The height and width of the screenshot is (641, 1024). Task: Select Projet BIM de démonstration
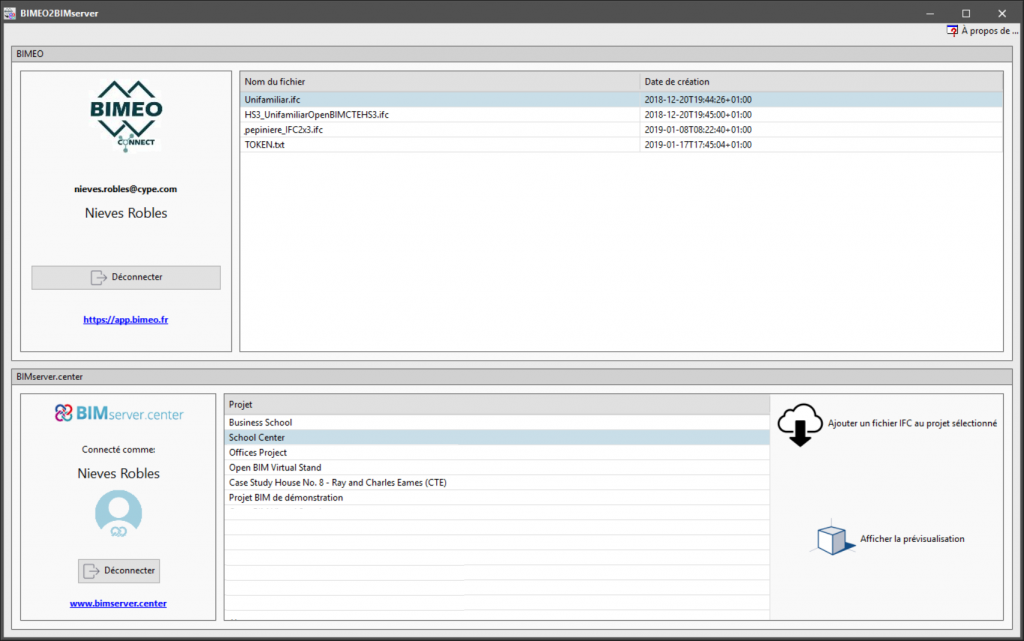pos(497,497)
